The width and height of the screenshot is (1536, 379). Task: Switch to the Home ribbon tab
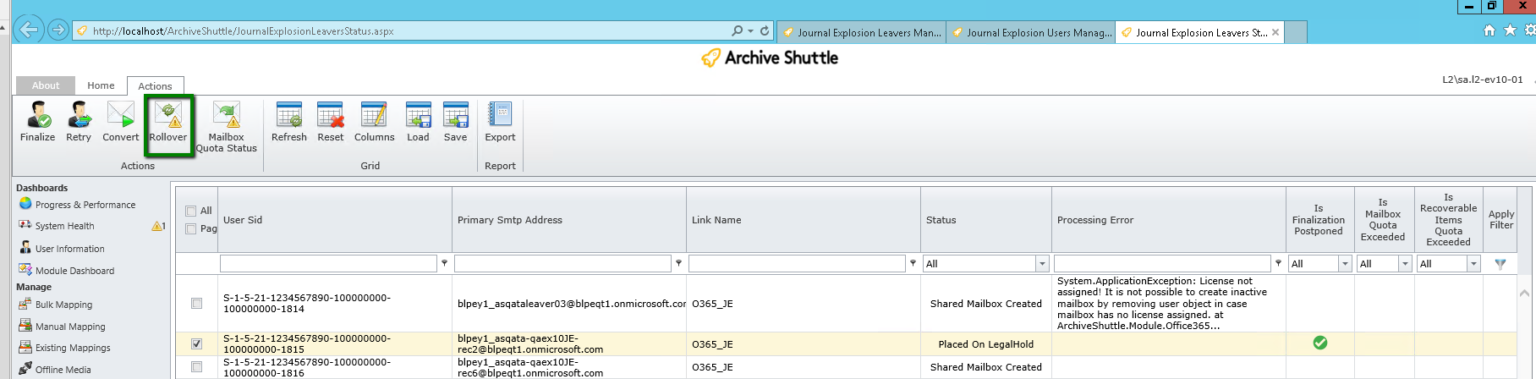[101, 86]
